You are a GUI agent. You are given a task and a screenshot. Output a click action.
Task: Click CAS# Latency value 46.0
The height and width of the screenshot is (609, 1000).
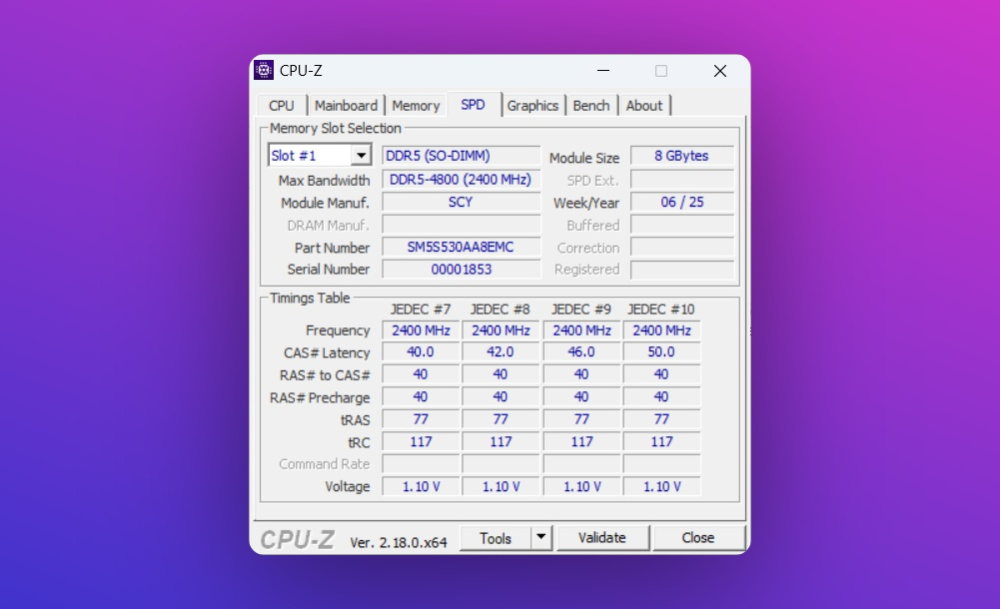pyautogui.click(x=581, y=353)
